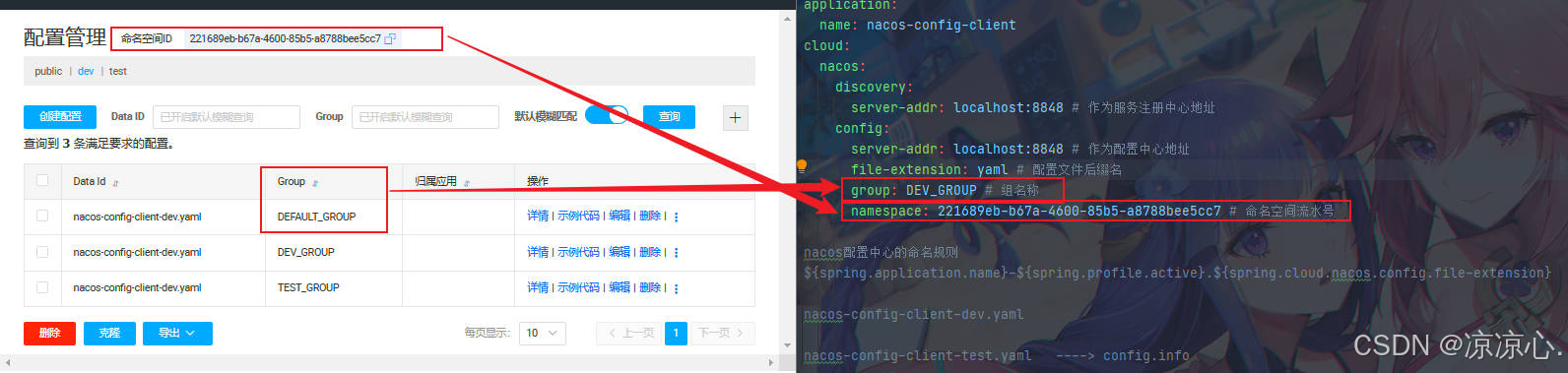
Task: Switch to the test namespace tab
Action: point(118,71)
